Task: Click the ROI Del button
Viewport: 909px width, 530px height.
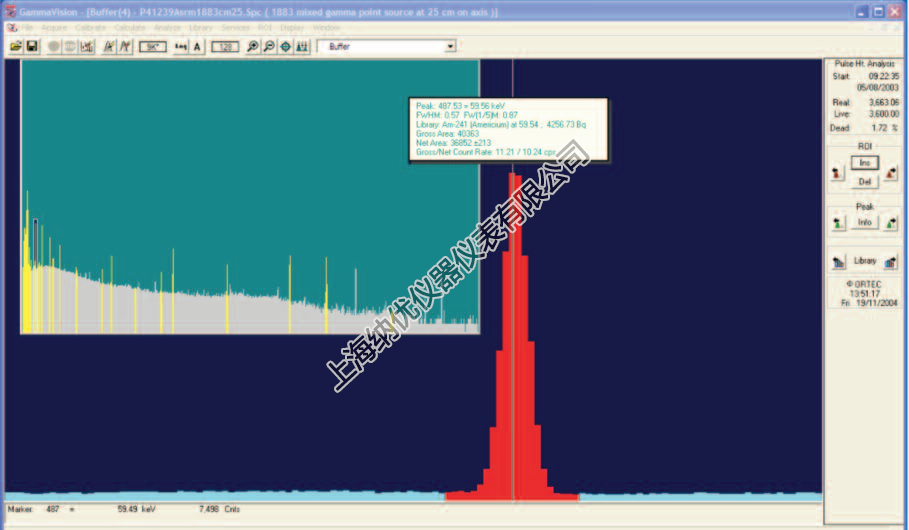Action: [x=864, y=181]
